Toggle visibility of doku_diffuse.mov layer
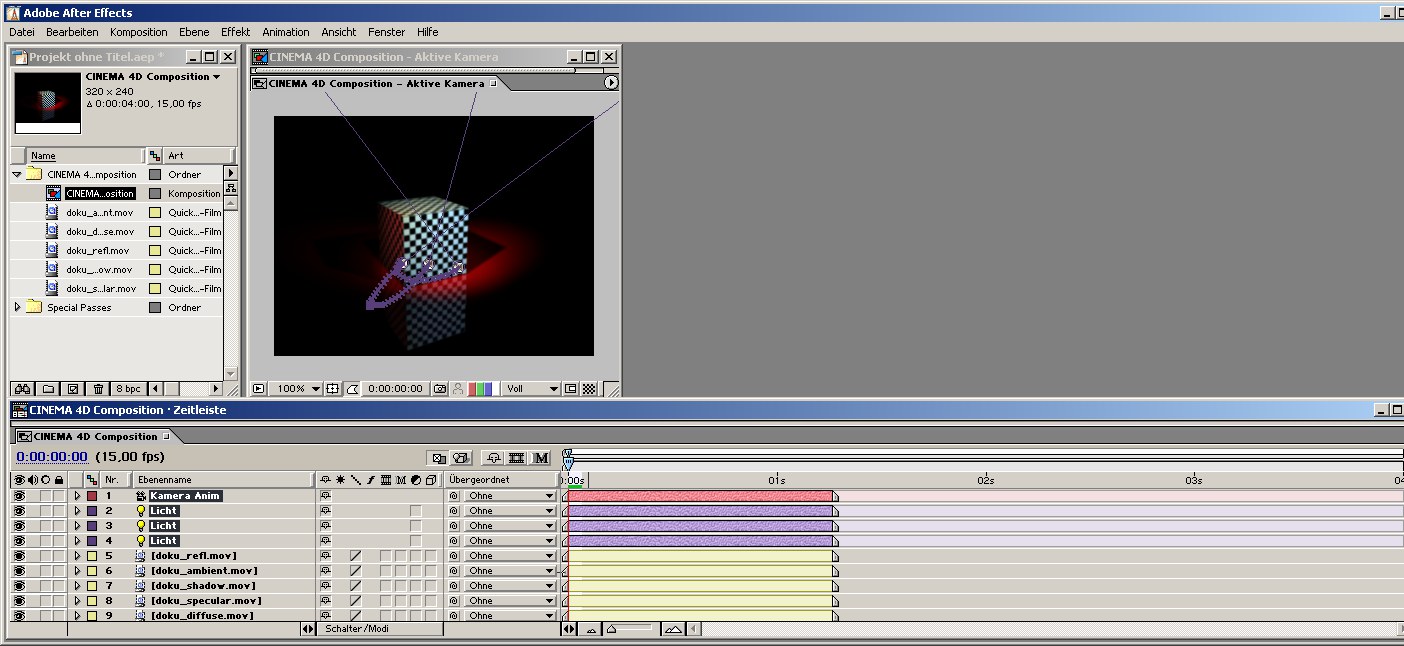 [19, 616]
